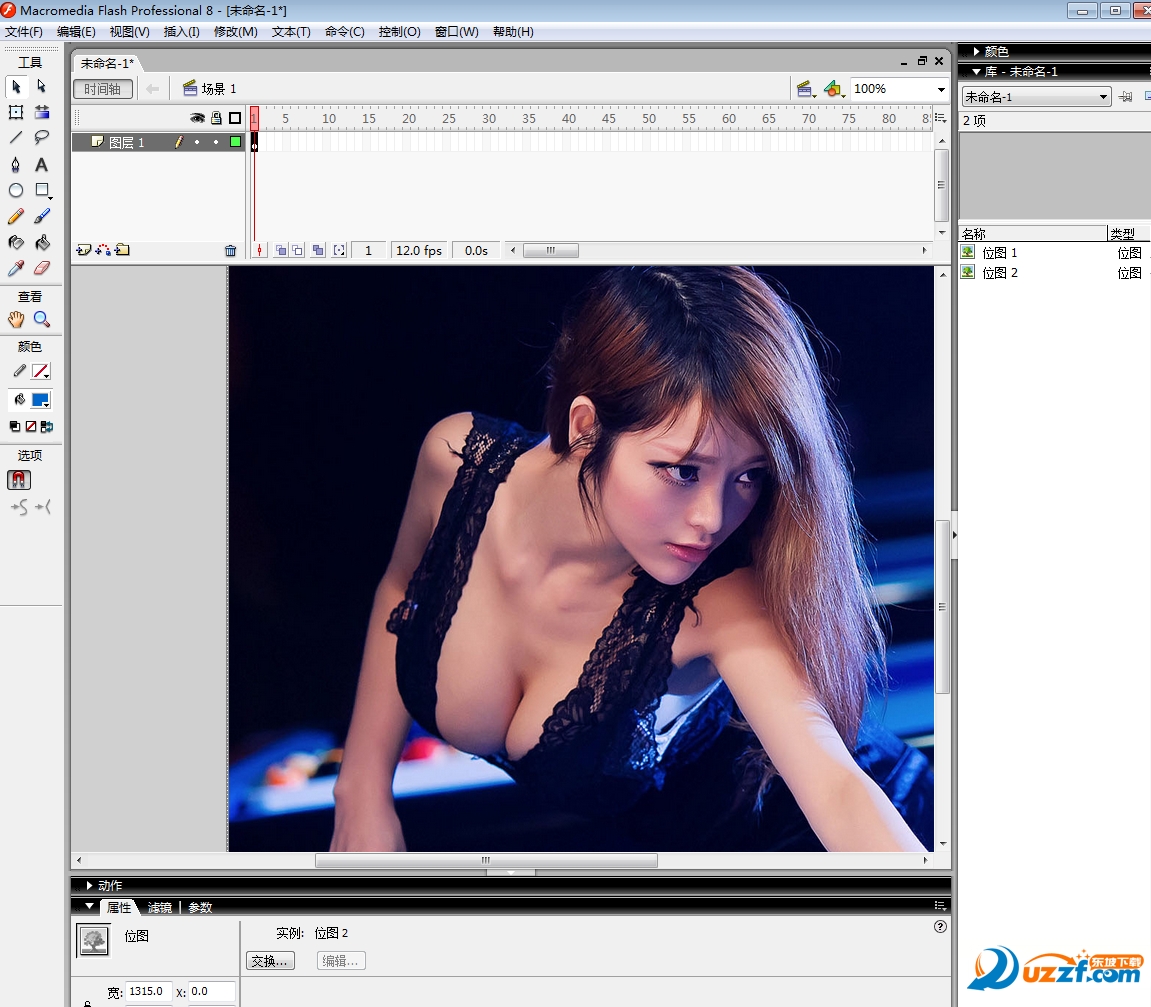The height and width of the screenshot is (1007, 1151).
Task: Select the Zoom magnifier tool
Action: 41,319
